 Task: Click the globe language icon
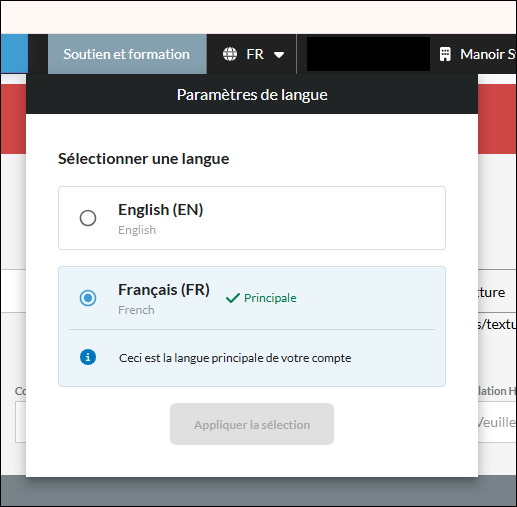pyautogui.click(x=230, y=54)
